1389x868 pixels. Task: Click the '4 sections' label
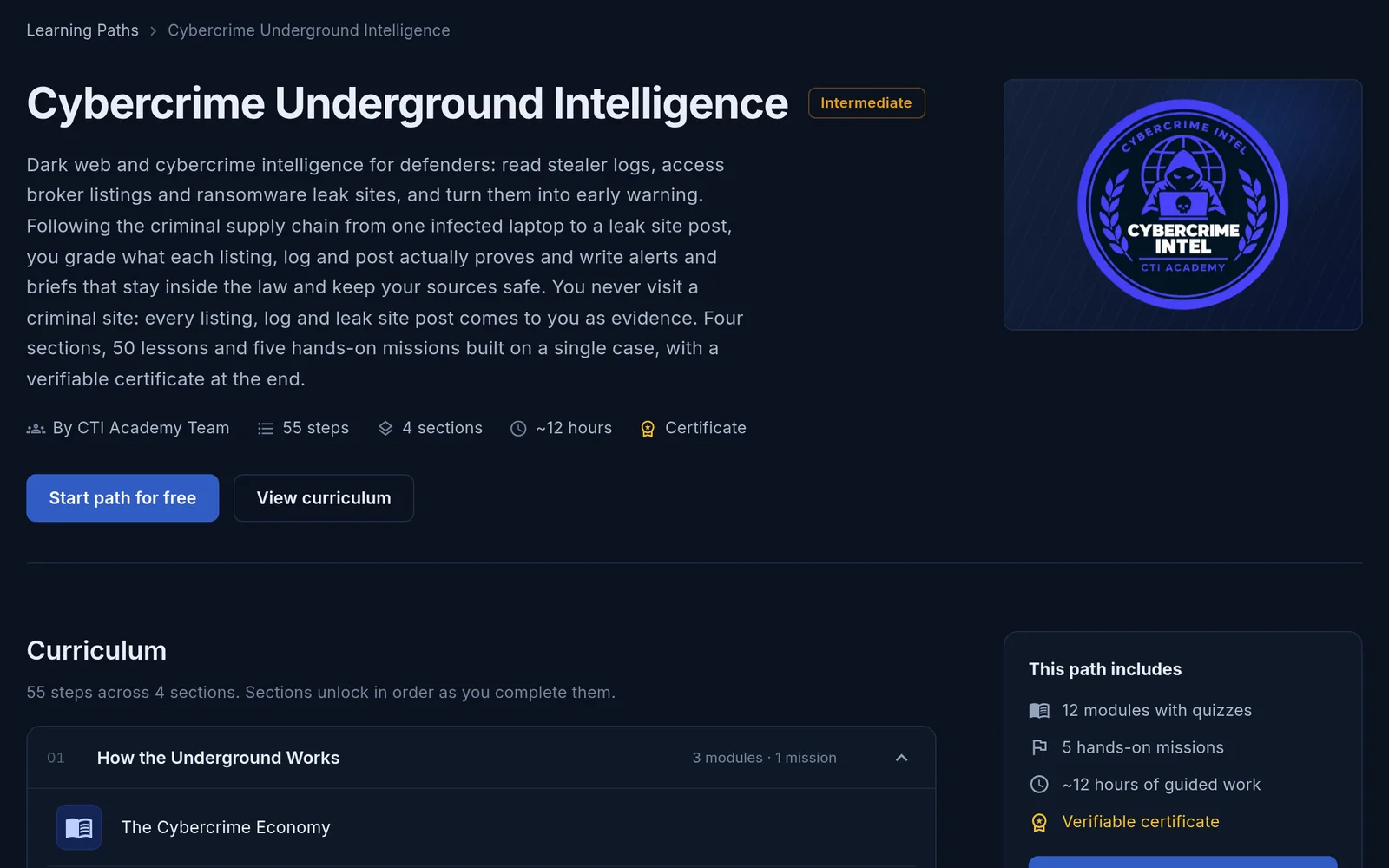tap(442, 428)
